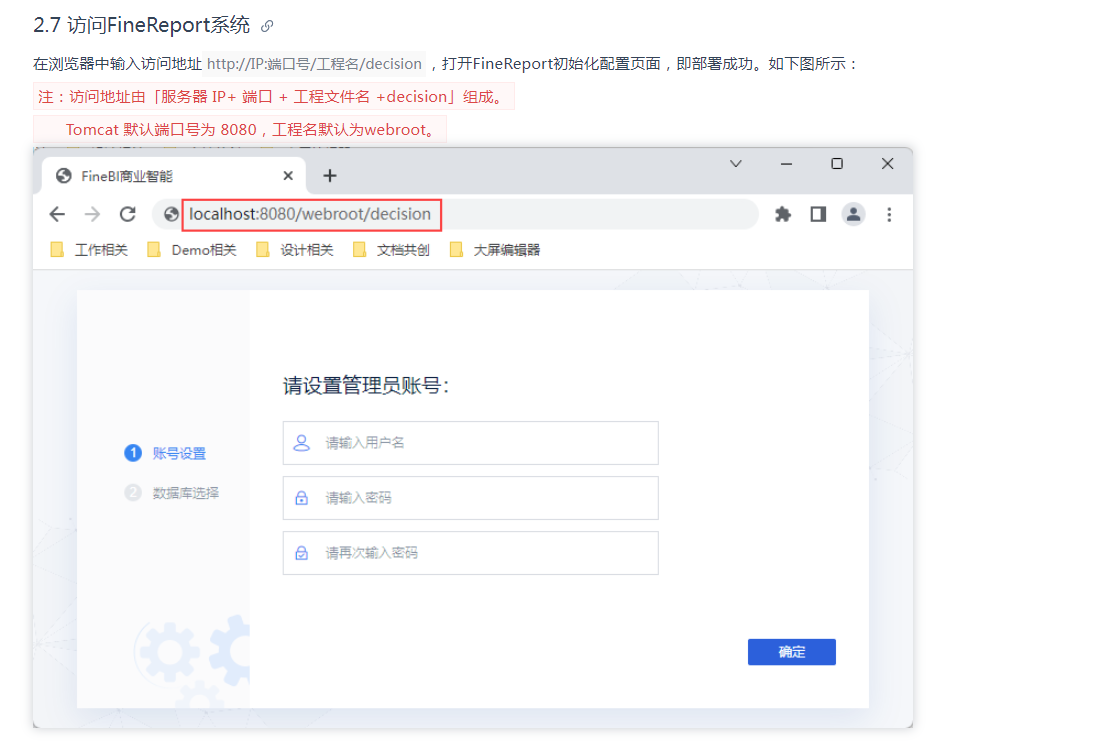Click the browser back arrow
1110x742 pixels.
(57, 214)
